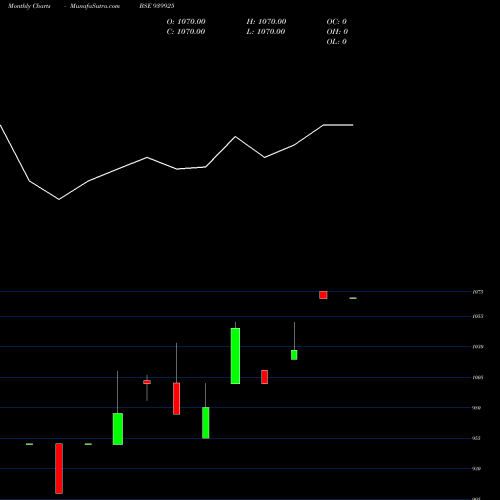Click the open value 'O: 1070.00'
Image resolution: width=500 pixels, height=500 pixels.
(186, 22)
